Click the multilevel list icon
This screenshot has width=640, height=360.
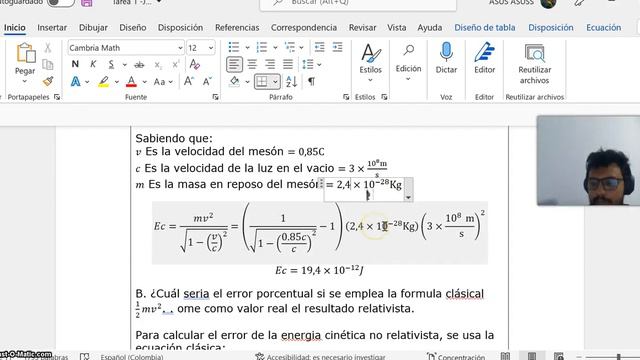tap(290, 47)
